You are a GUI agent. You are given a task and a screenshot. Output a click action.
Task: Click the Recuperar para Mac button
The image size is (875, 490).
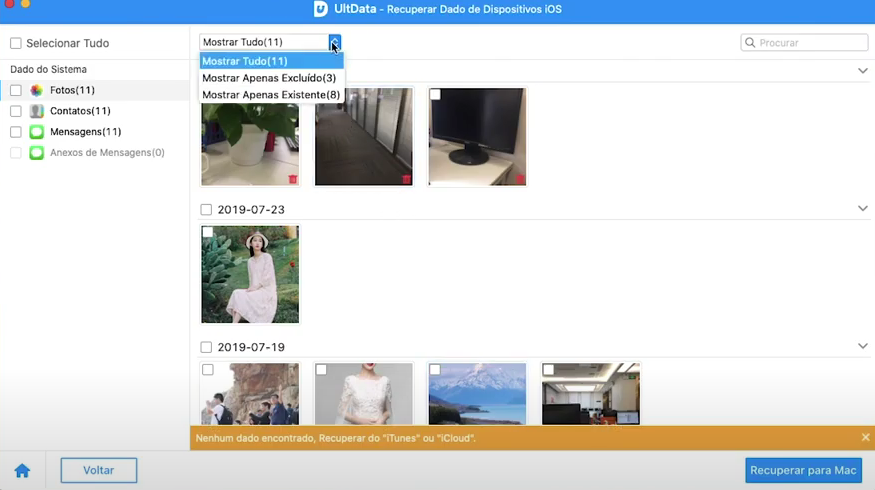click(x=803, y=470)
